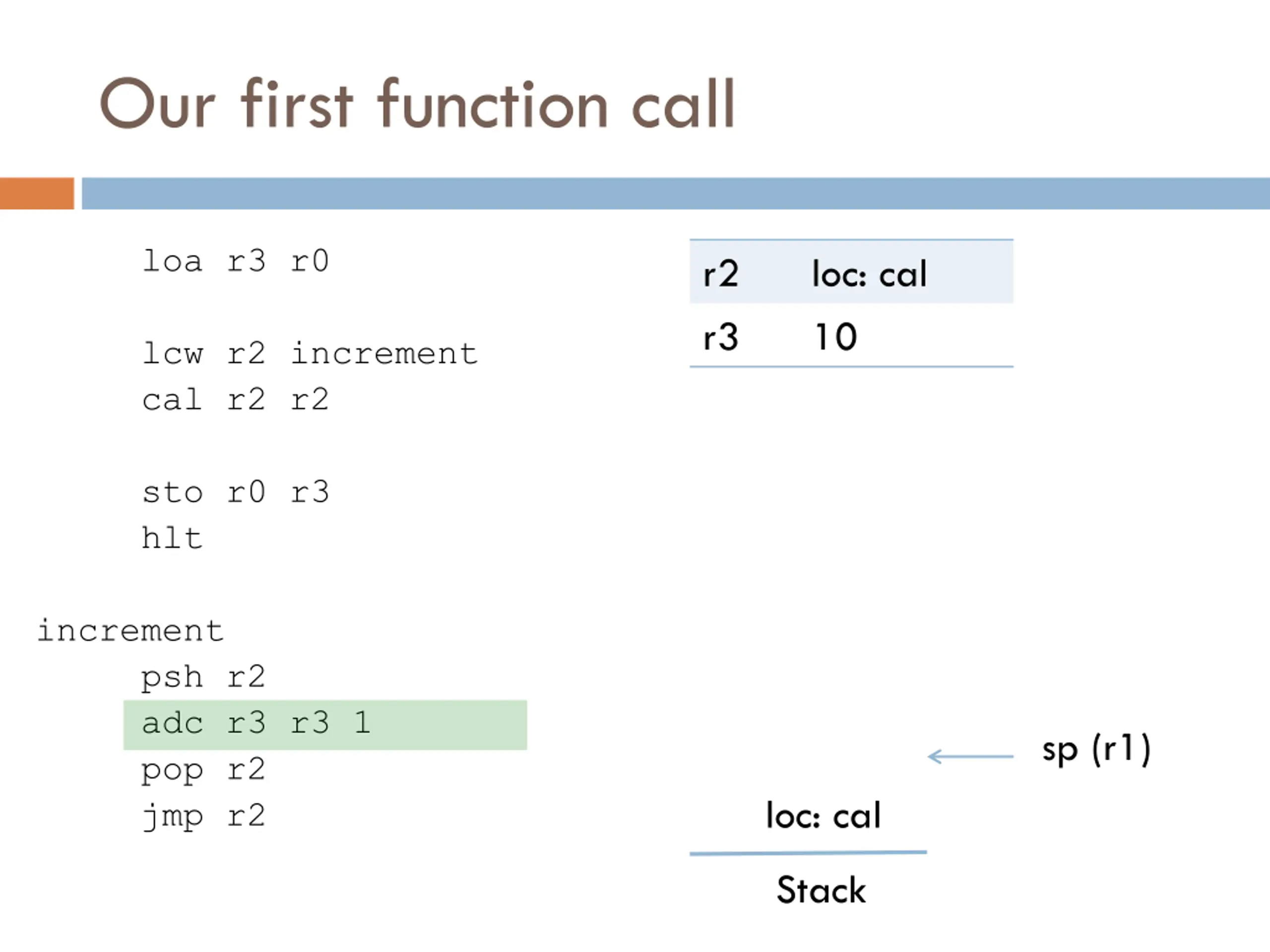Viewport: 1270px width, 952px height.
Task: Click the r3 register value 10
Action: click(836, 337)
